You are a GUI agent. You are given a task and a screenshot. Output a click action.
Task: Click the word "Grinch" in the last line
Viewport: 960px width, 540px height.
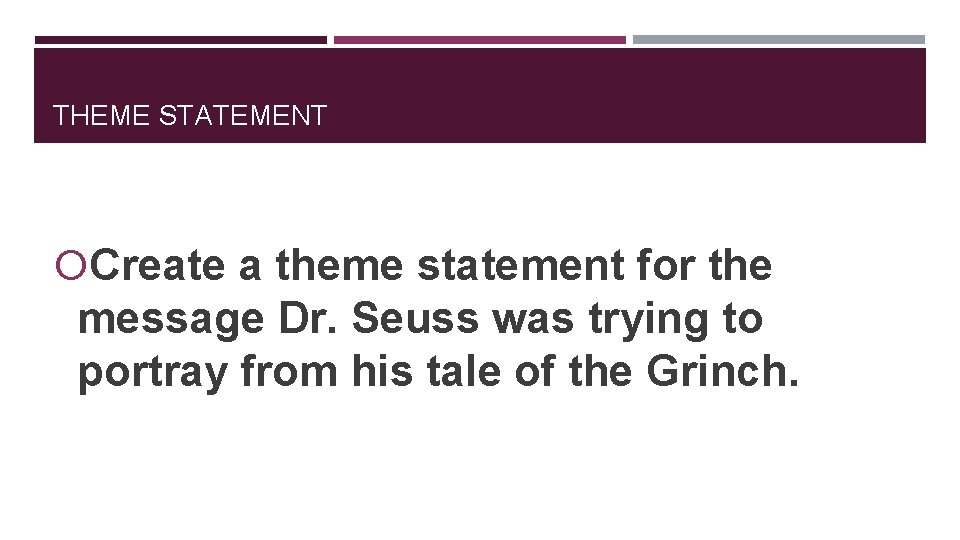coord(718,372)
